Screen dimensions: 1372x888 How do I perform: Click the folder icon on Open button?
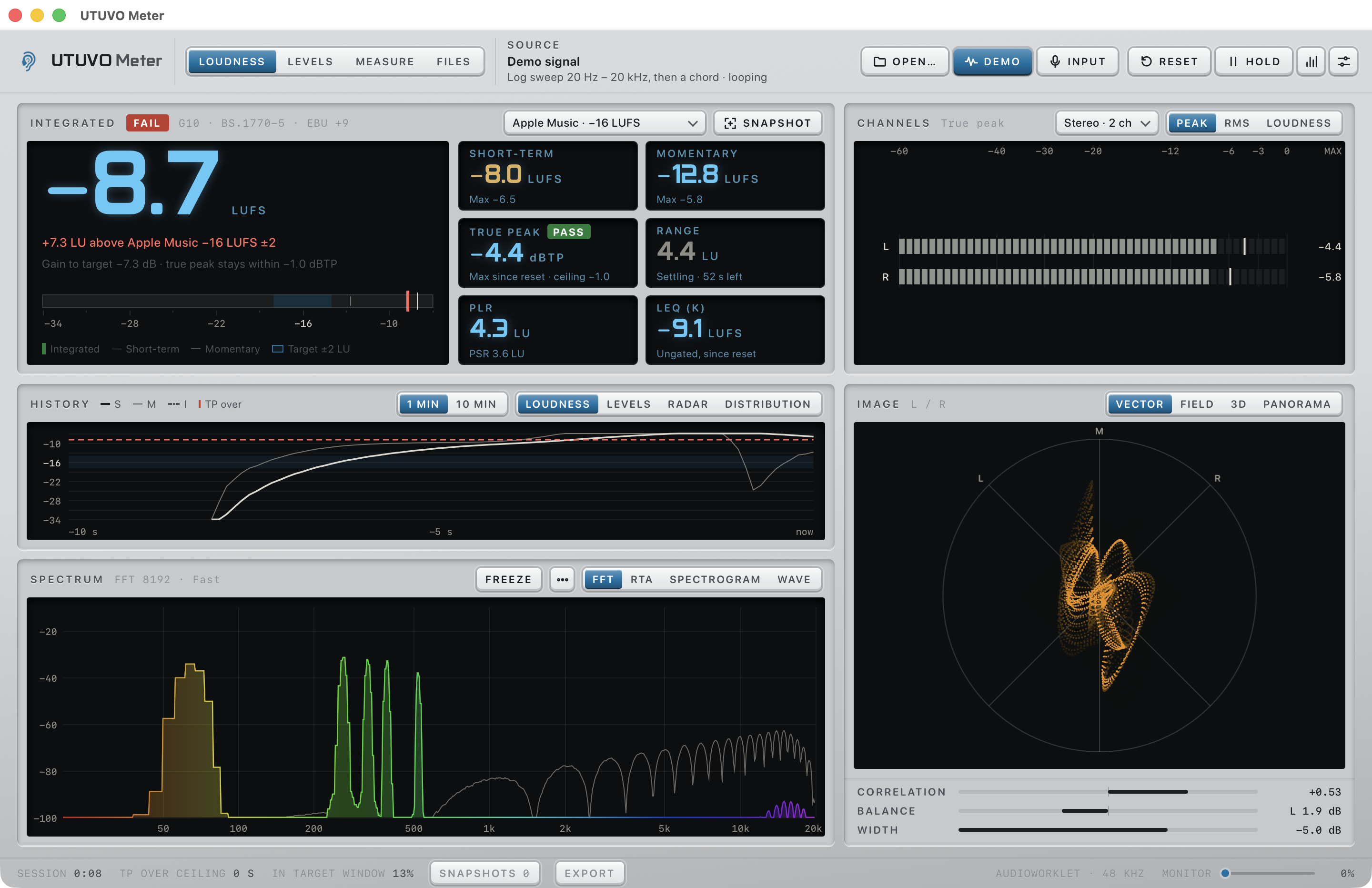click(x=879, y=62)
